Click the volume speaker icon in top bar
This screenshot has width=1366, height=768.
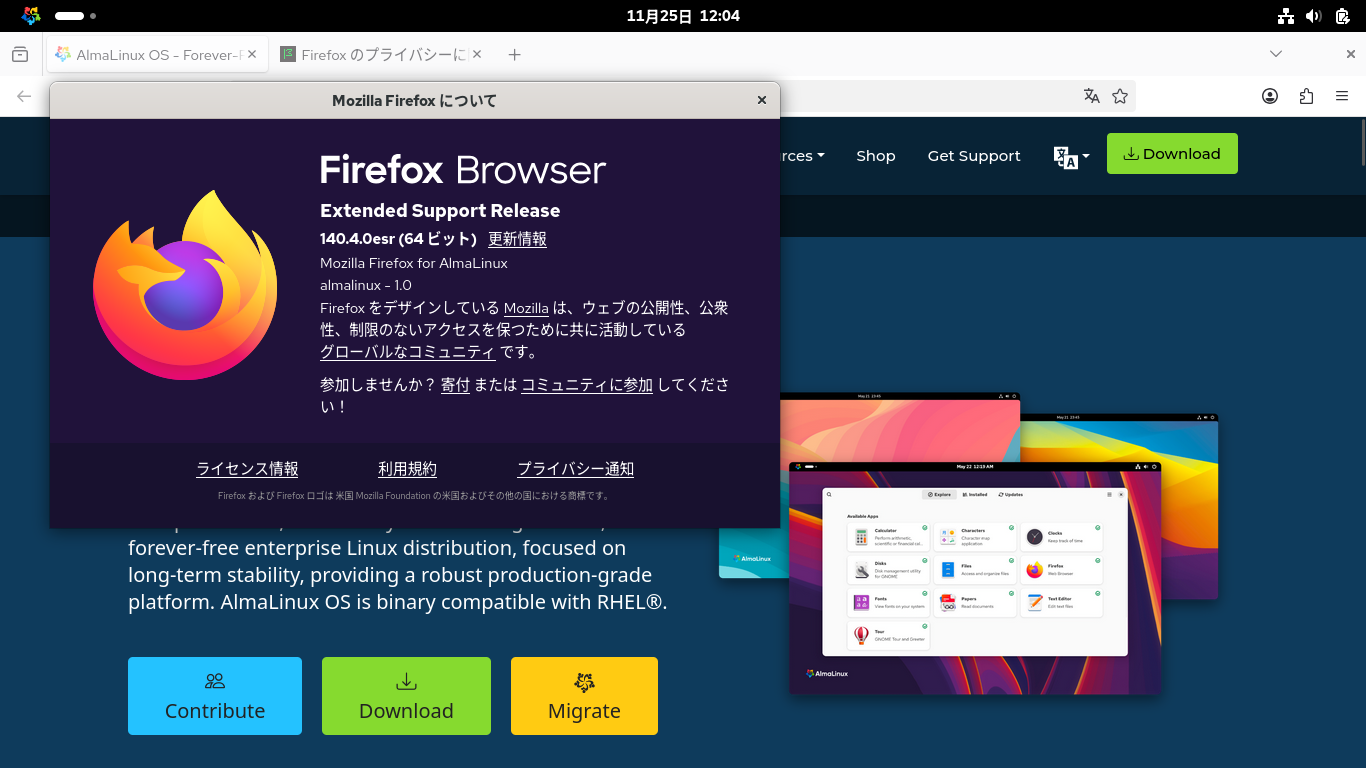click(x=1314, y=16)
